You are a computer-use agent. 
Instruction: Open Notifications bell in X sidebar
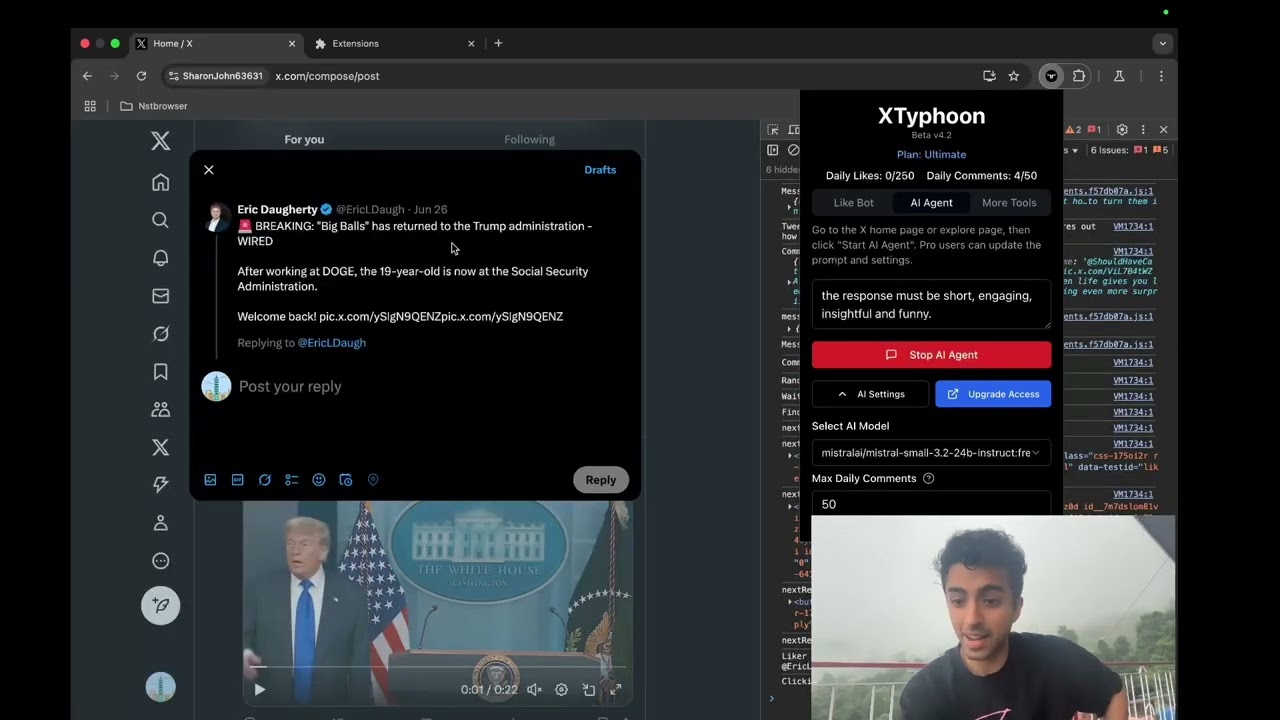click(160, 258)
